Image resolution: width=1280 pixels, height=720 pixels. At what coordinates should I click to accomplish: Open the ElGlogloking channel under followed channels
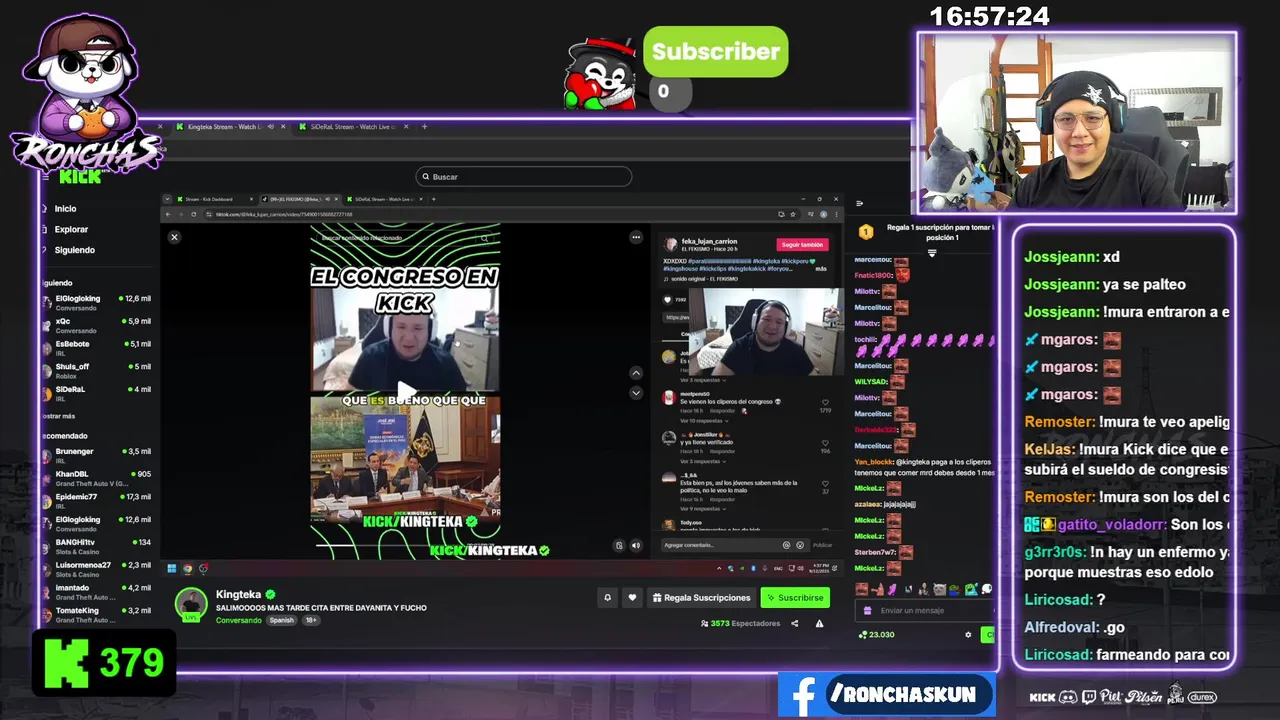[97, 302]
